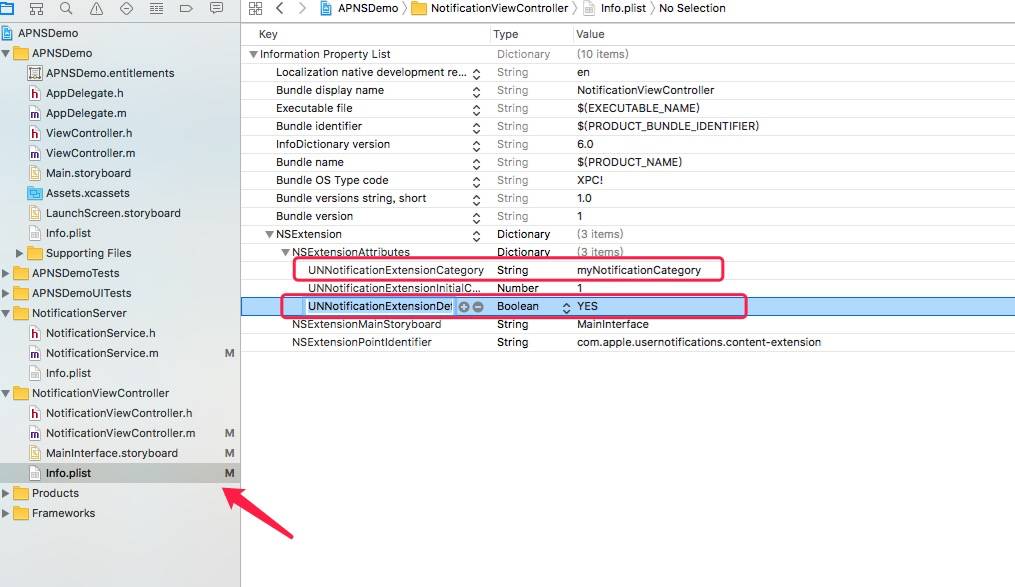Viewport: 1015px width, 587px height.
Task: Show the Issue navigator warning icon
Action: (x=96, y=8)
